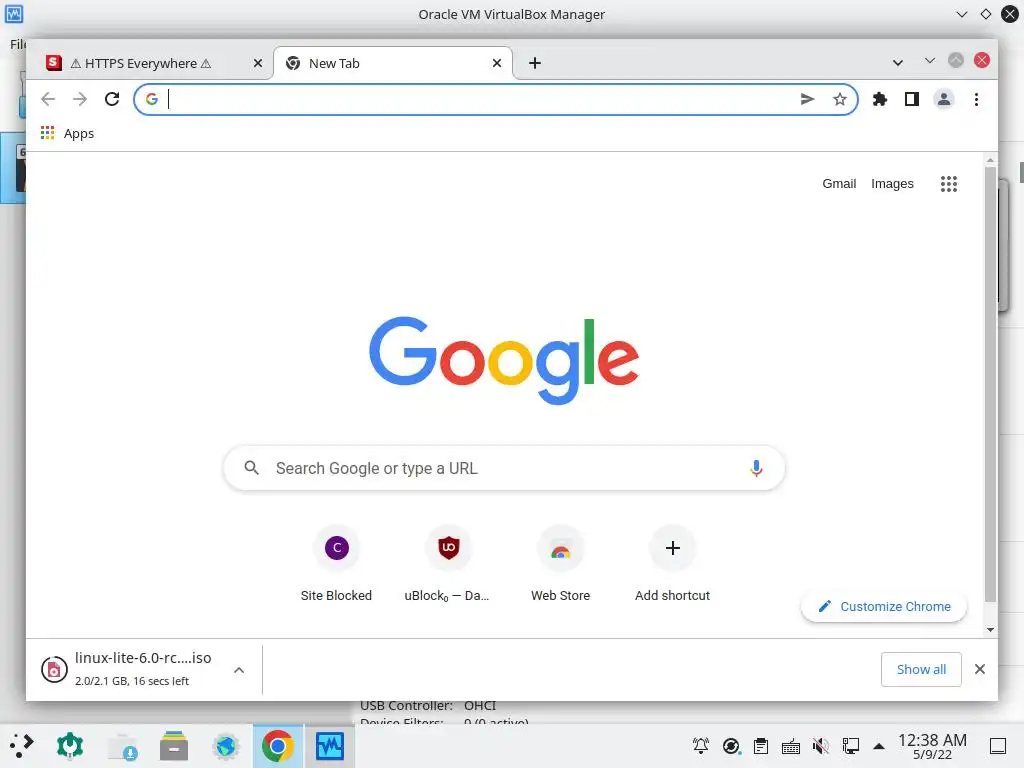Open the Chrome profile avatar
The height and width of the screenshot is (768, 1024).
point(944,99)
